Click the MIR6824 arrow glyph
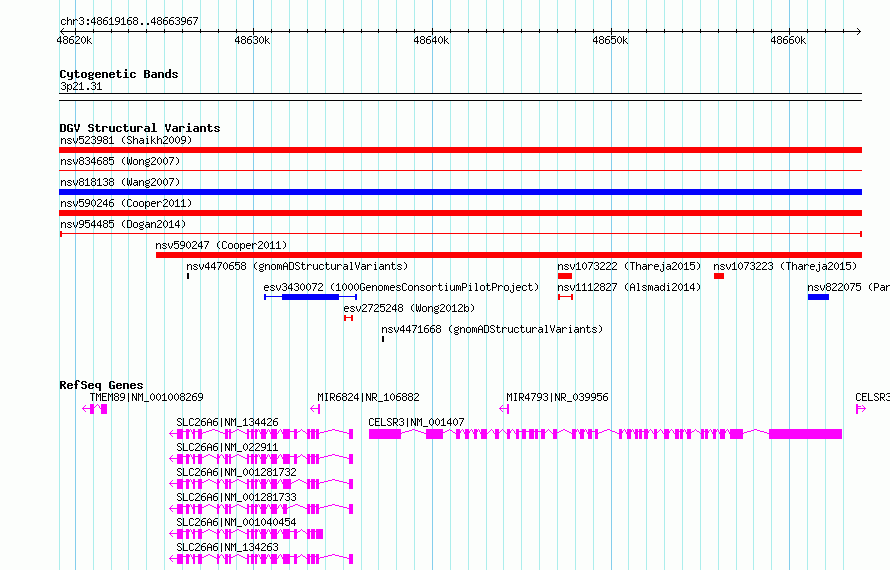 pyautogui.click(x=315, y=409)
